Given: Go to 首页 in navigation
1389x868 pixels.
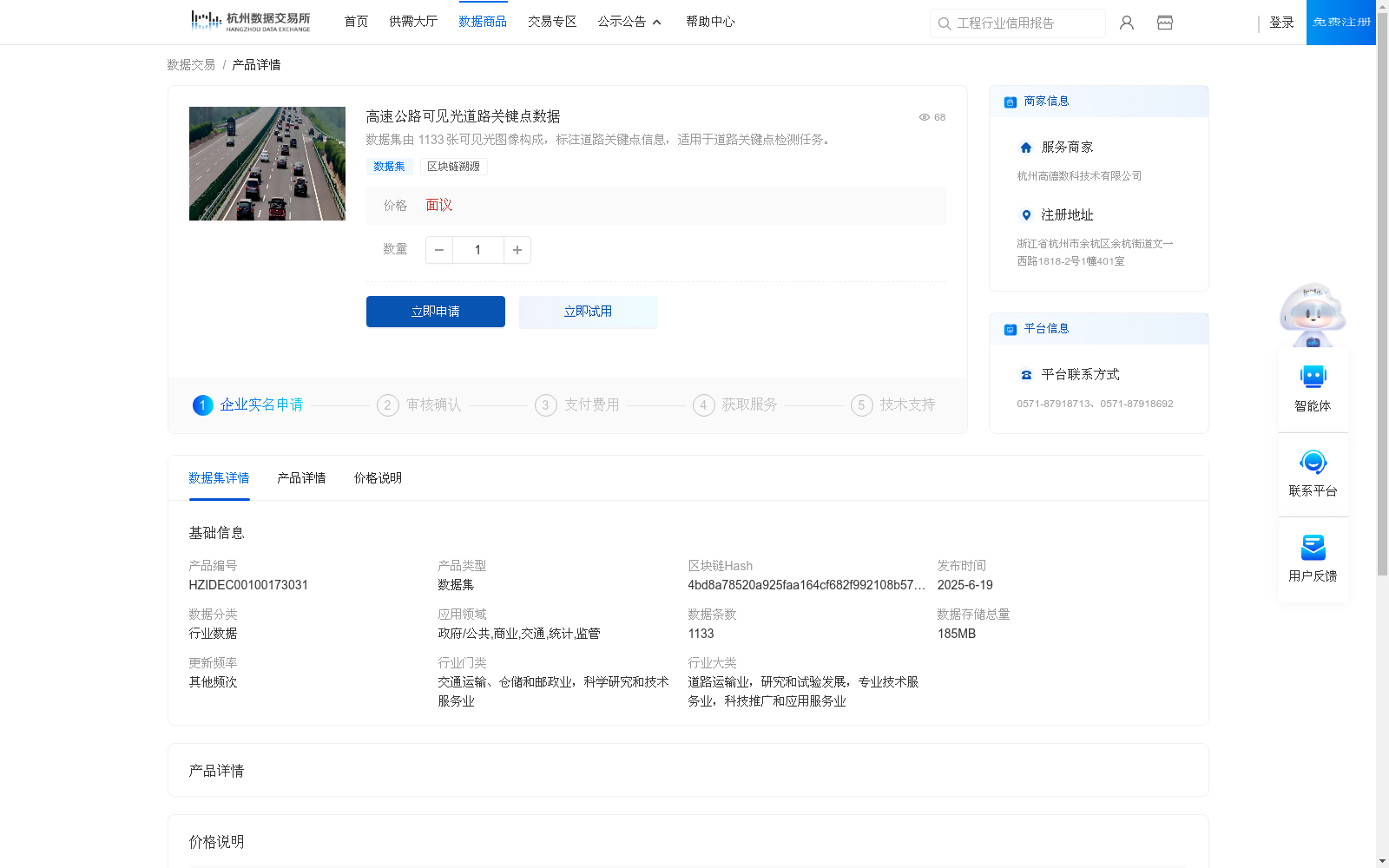Looking at the screenshot, I should pyautogui.click(x=356, y=22).
